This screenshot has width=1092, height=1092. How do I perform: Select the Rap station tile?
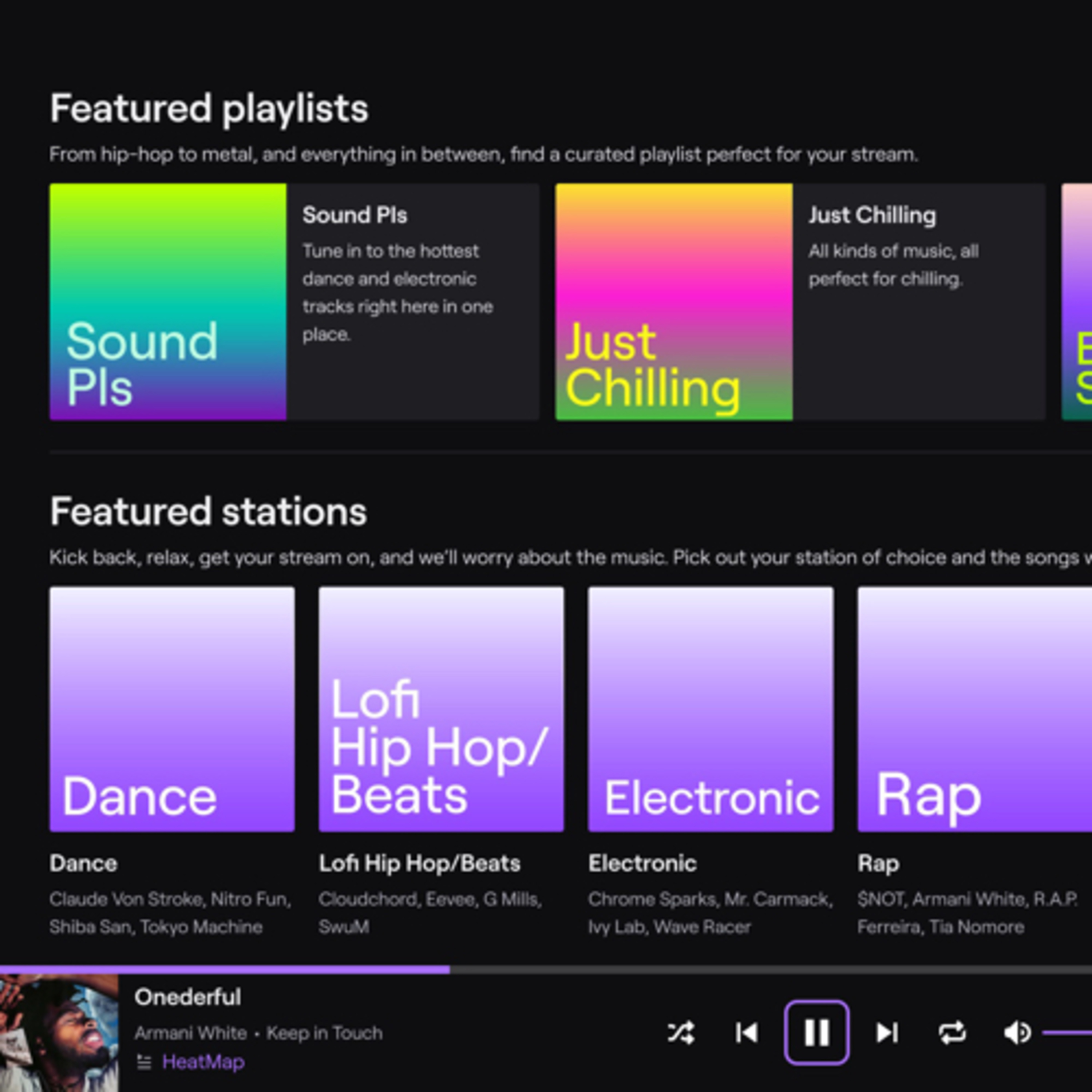click(974, 709)
